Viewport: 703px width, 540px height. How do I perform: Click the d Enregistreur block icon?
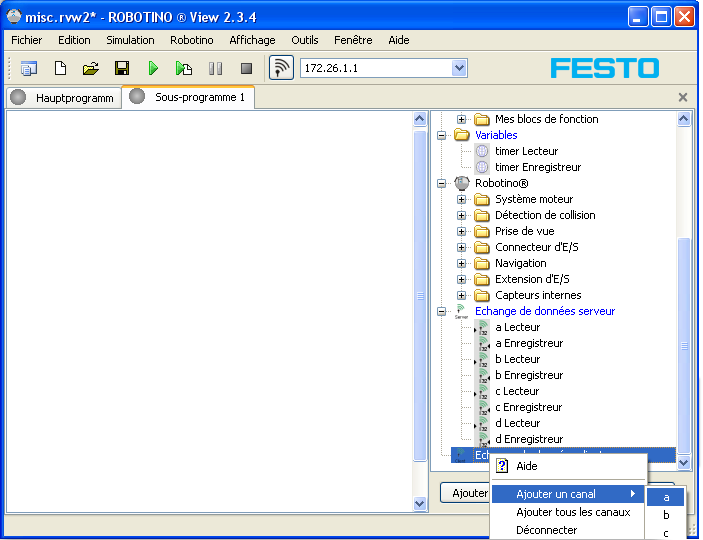pos(482,440)
